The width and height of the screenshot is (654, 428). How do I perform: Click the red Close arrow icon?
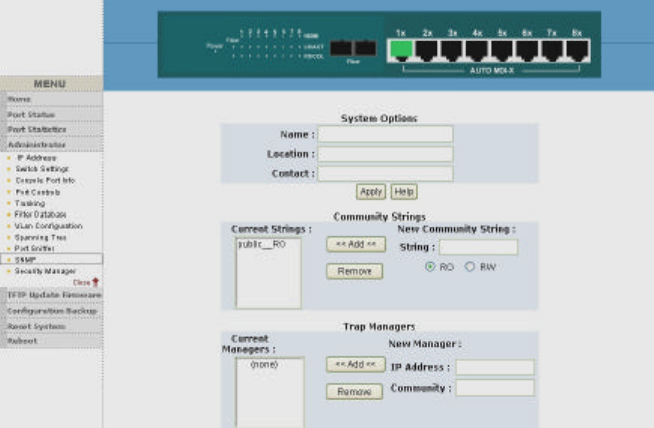click(96, 283)
